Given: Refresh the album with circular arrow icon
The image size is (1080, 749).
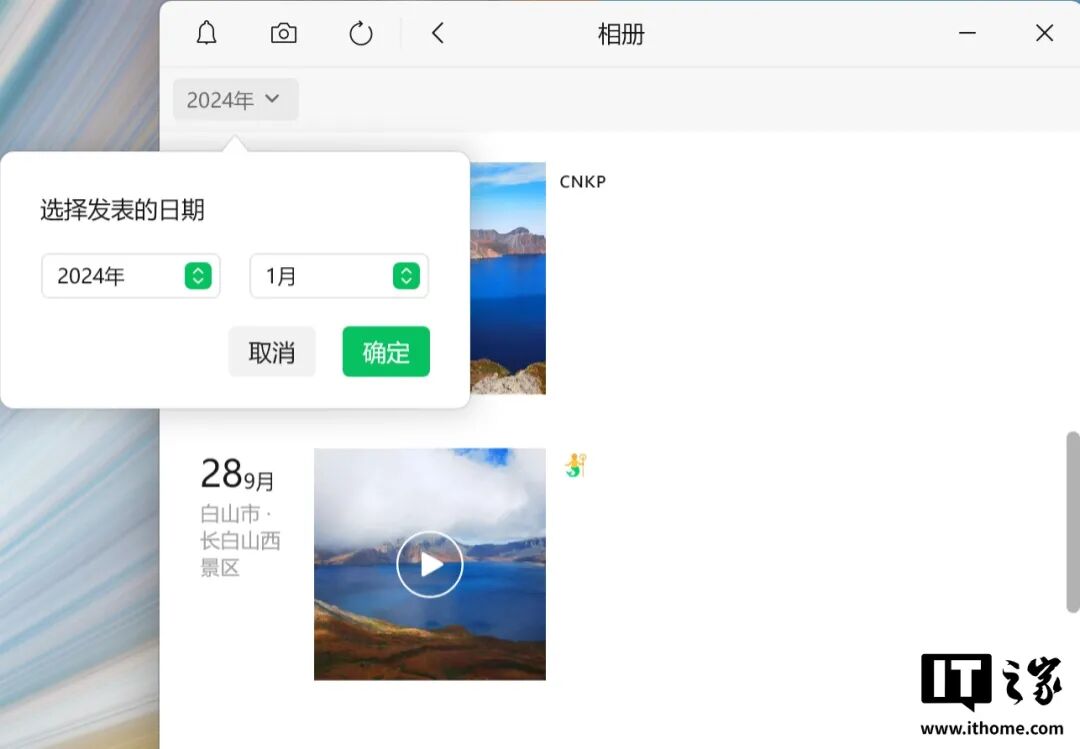Looking at the screenshot, I should pyautogui.click(x=361, y=34).
